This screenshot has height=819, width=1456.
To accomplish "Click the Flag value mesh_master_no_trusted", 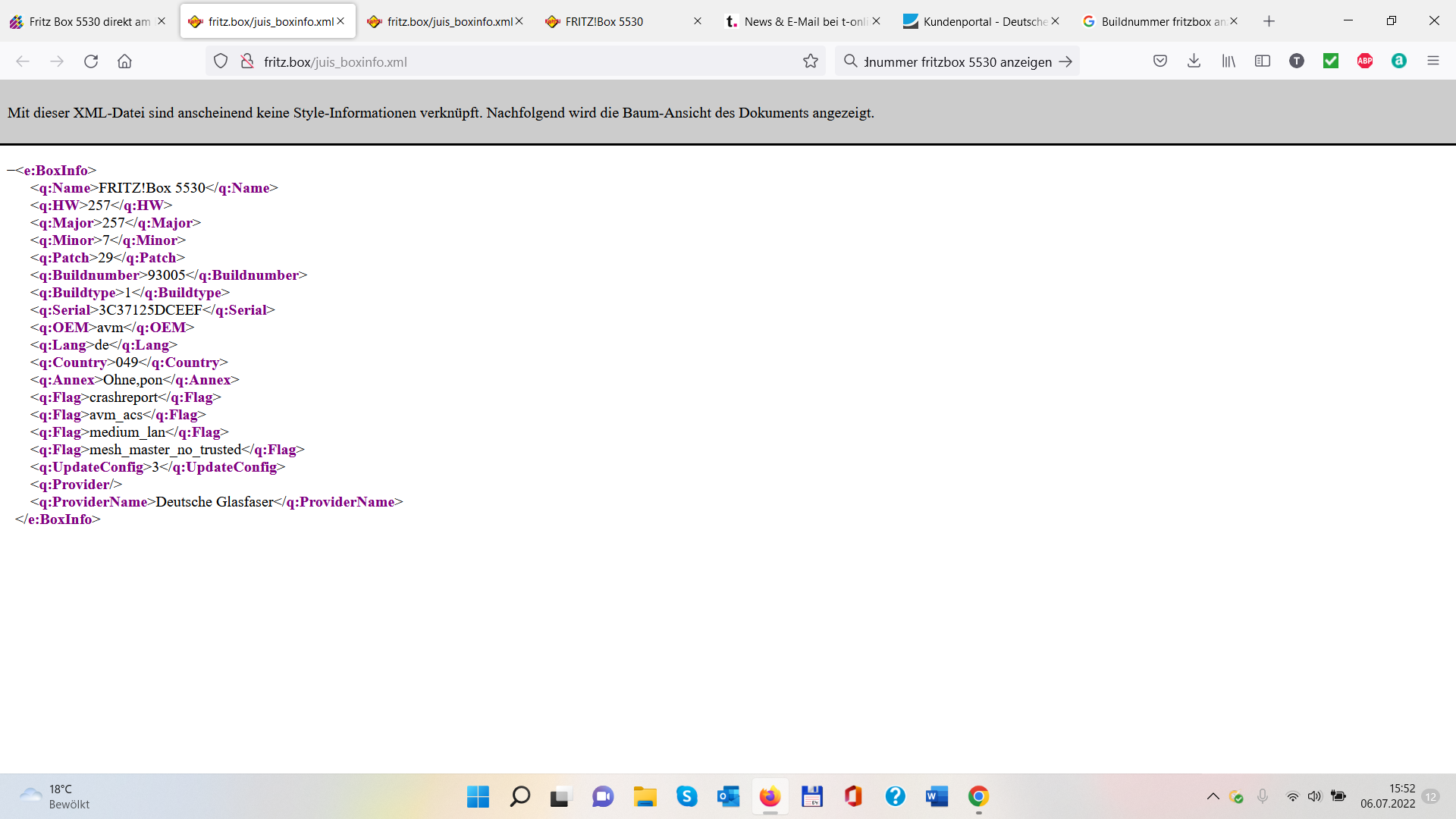I will (165, 450).
